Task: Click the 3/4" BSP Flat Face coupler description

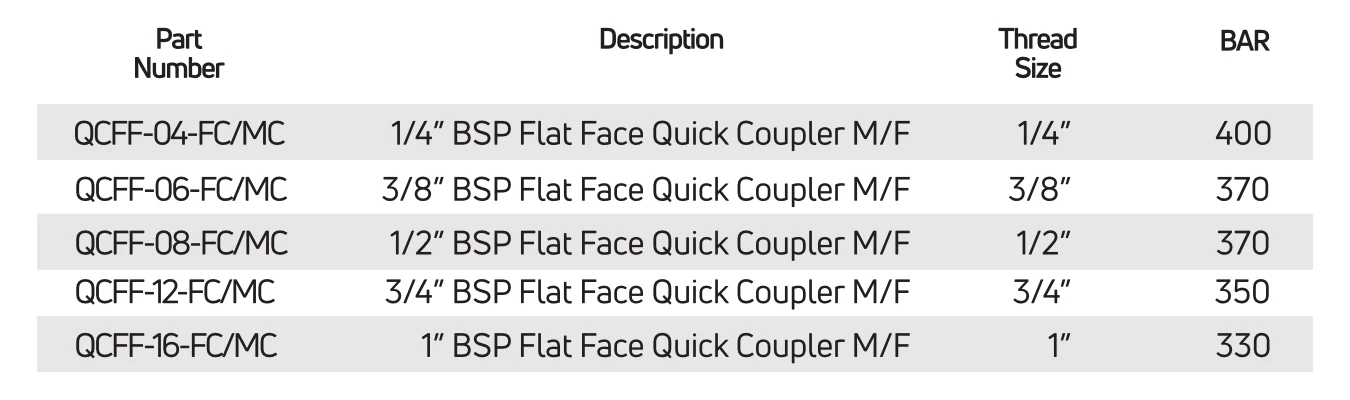Action: (x=647, y=292)
